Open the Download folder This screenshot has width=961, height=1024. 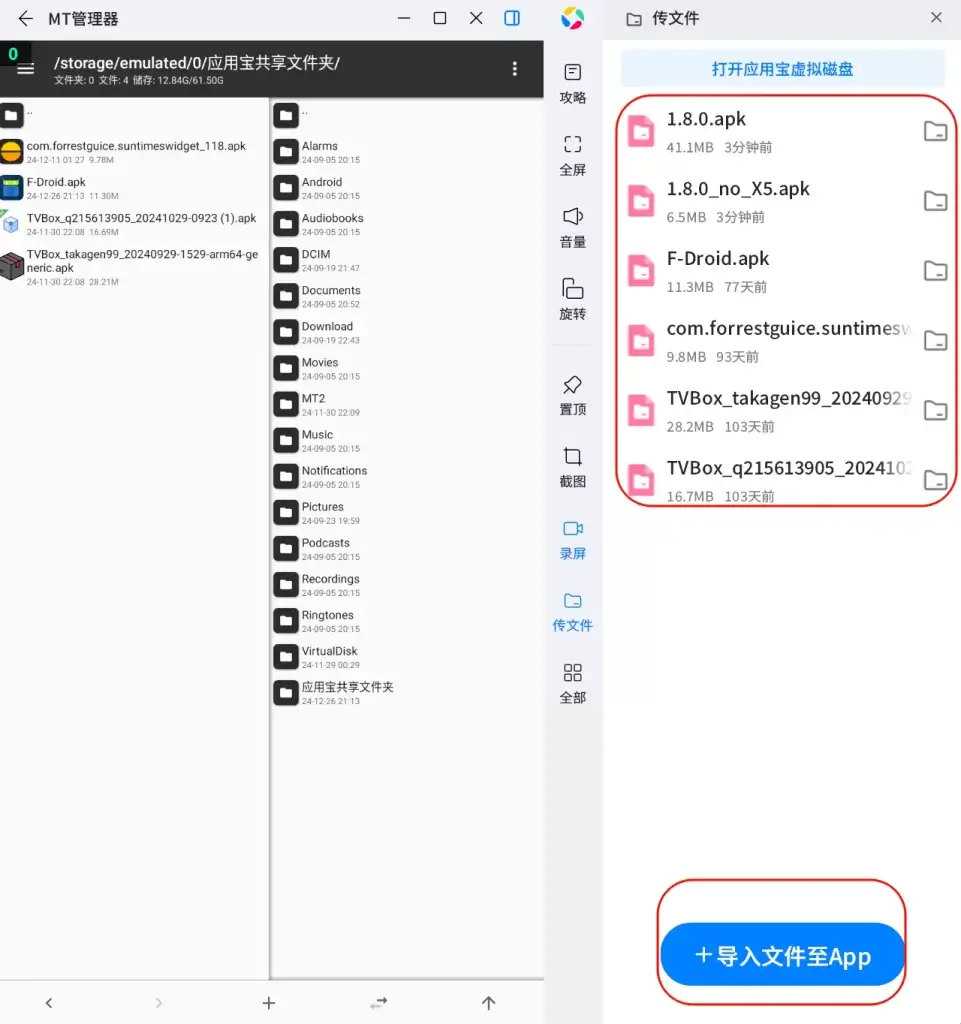(x=407, y=332)
